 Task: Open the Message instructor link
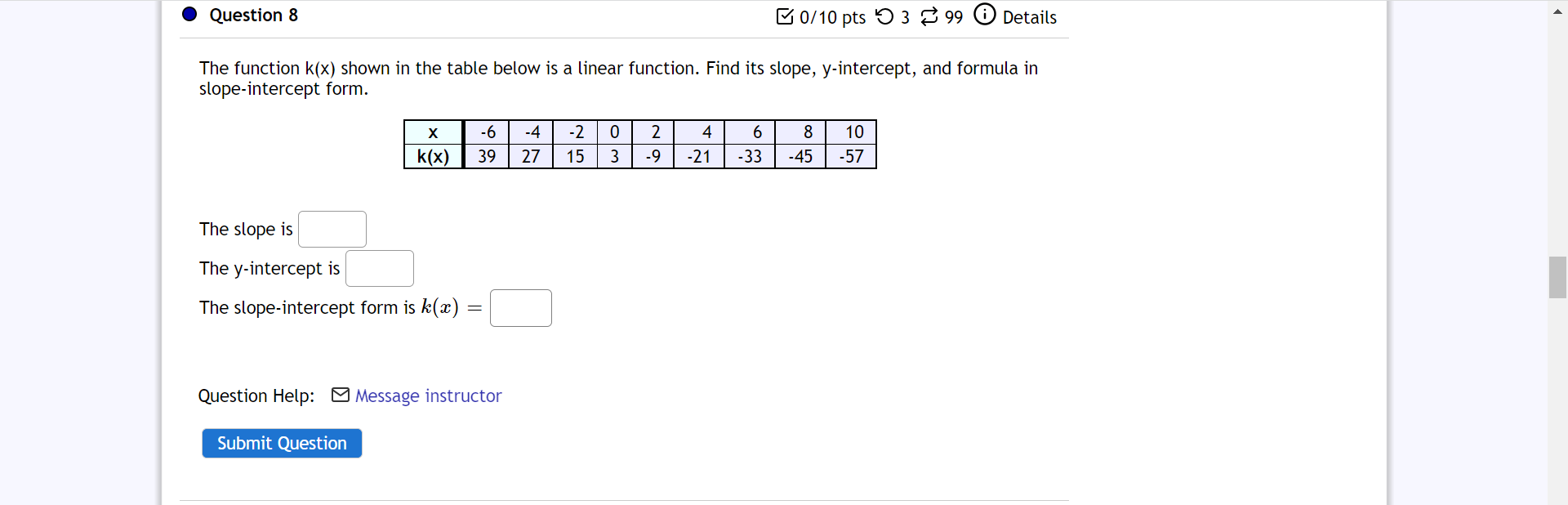[x=428, y=396]
